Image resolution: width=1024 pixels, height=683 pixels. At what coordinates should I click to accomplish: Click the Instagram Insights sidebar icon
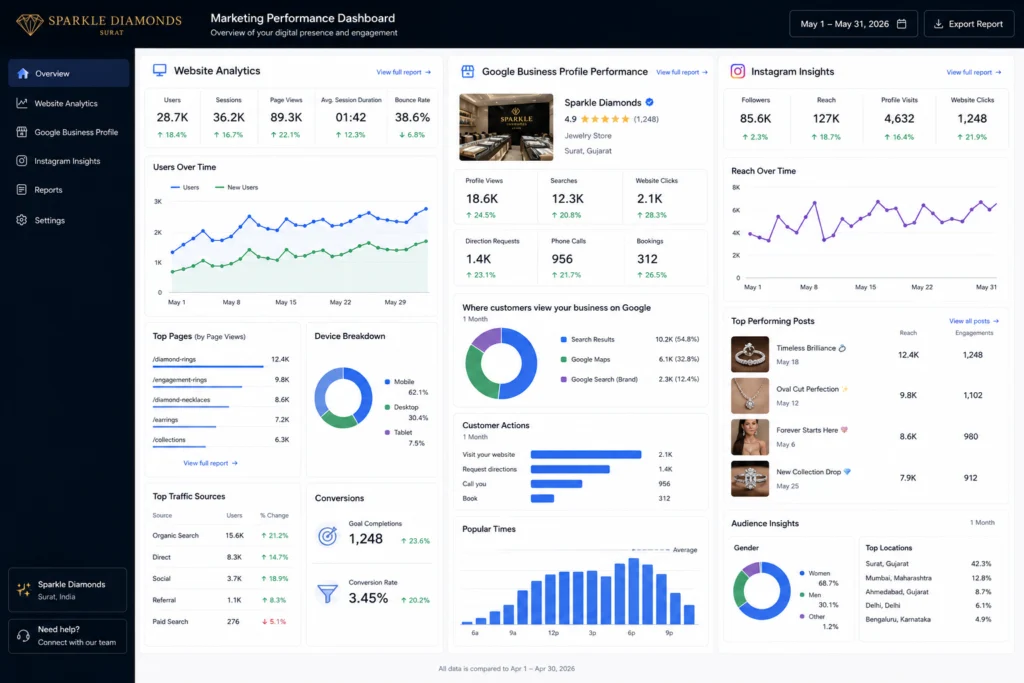pyautogui.click(x=22, y=161)
